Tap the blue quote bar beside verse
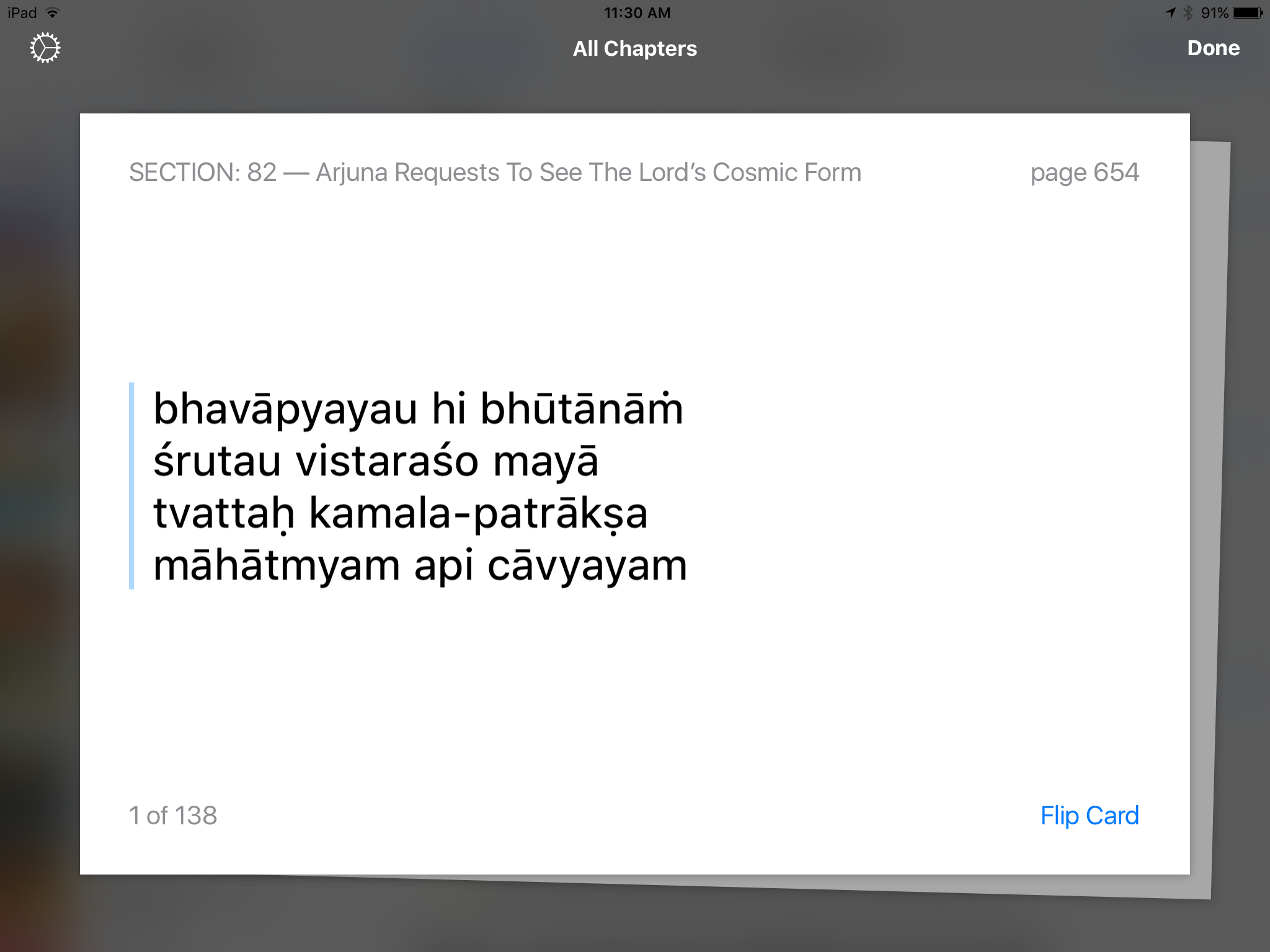This screenshot has height=952, width=1270. [131, 486]
